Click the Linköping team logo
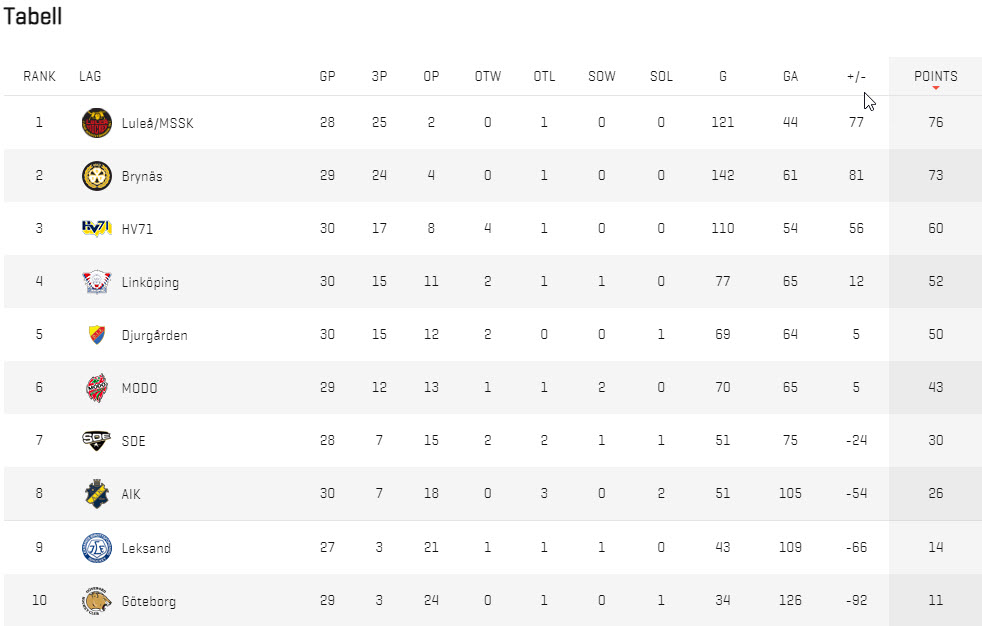The image size is (982, 626). tap(96, 282)
